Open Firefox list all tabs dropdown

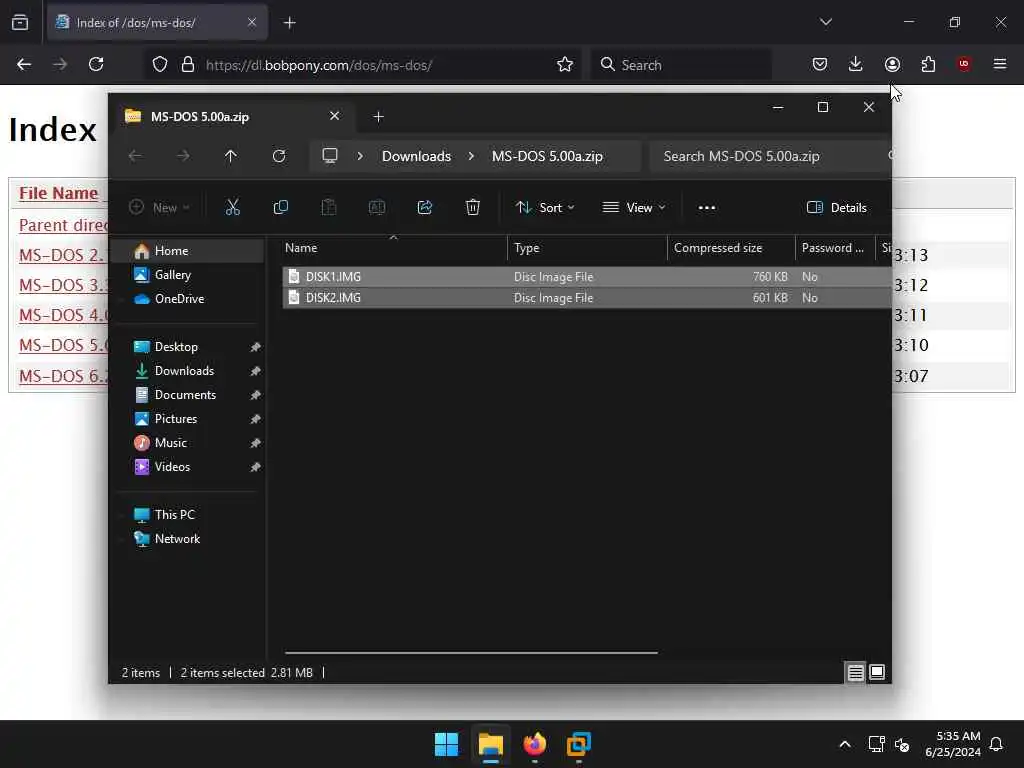tap(826, 22)
